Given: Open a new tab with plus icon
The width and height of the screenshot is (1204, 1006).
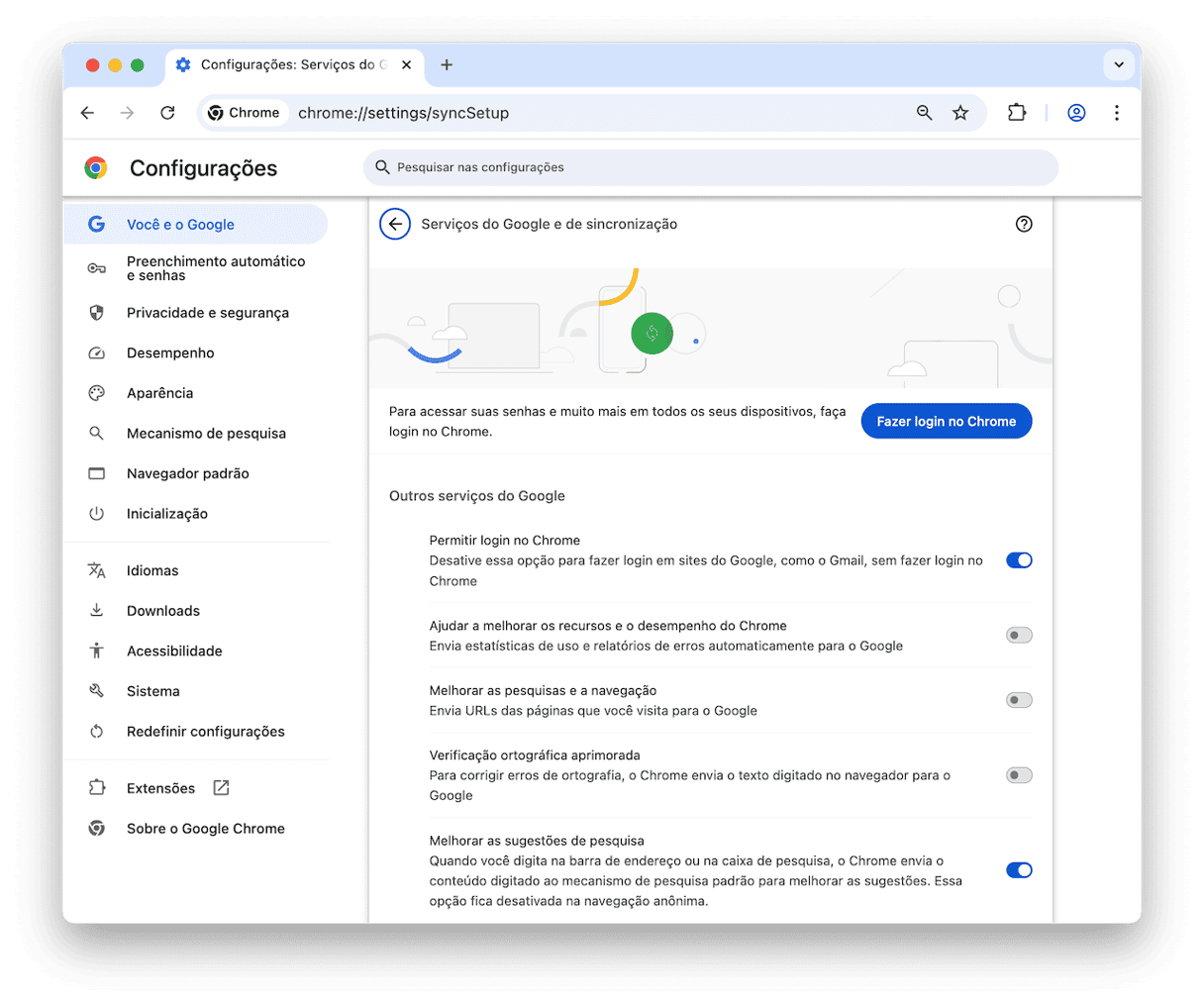Looking at the screenshot, I should [x=447, y=64].
